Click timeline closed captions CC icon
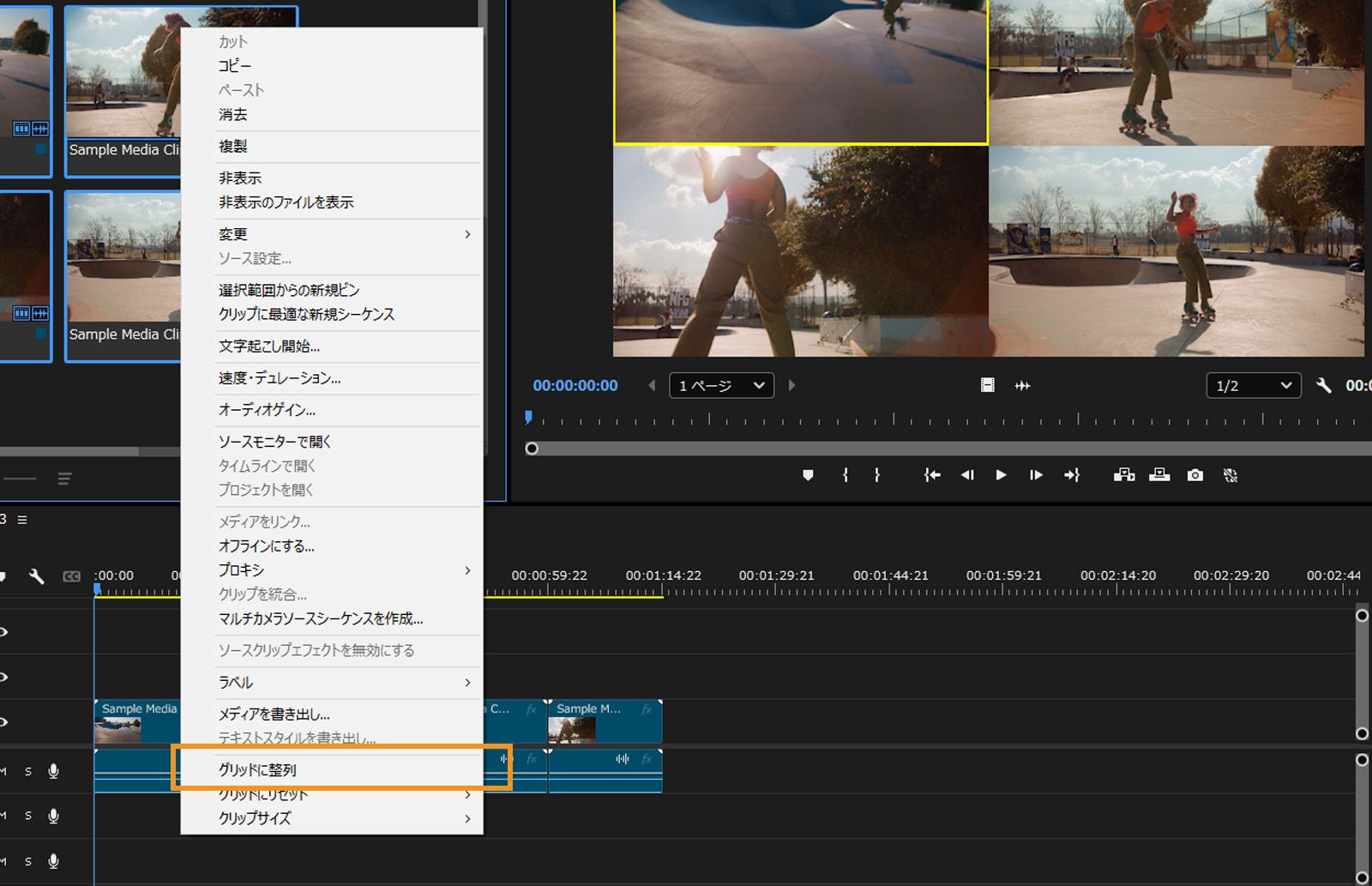 [72, 576]
